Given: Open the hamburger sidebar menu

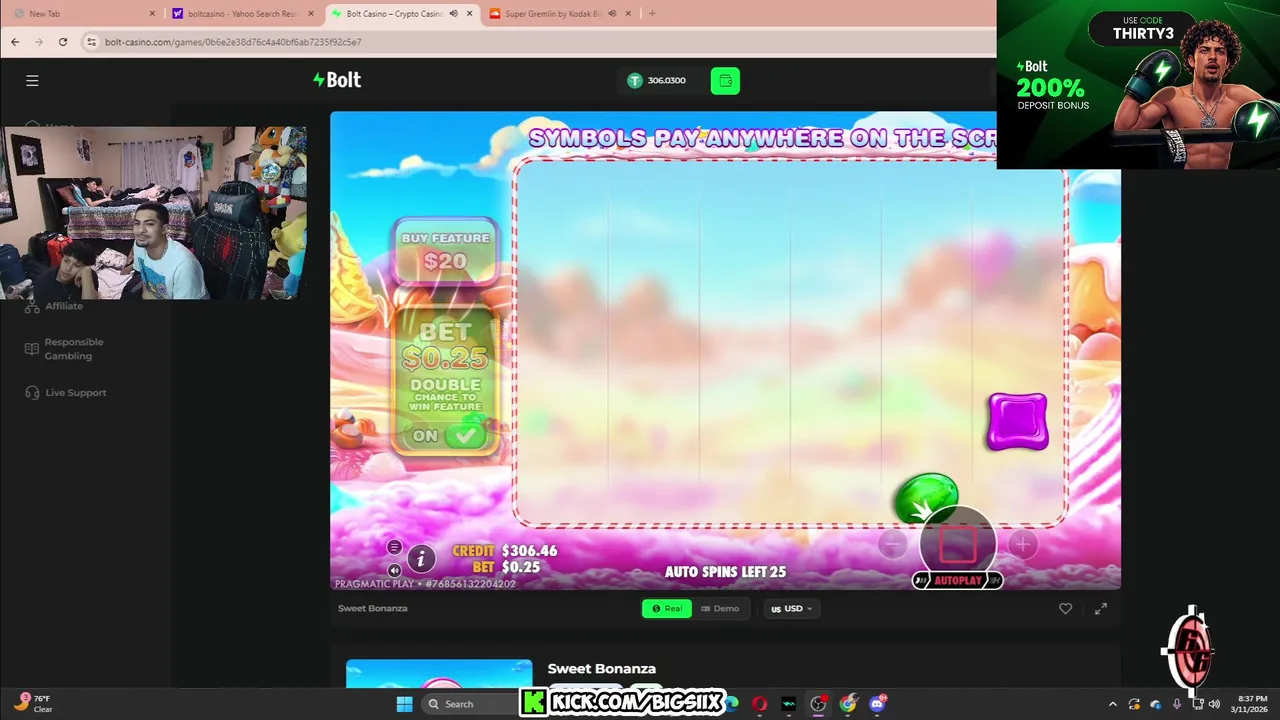Looking at the screenshot, I should (32, 81).
